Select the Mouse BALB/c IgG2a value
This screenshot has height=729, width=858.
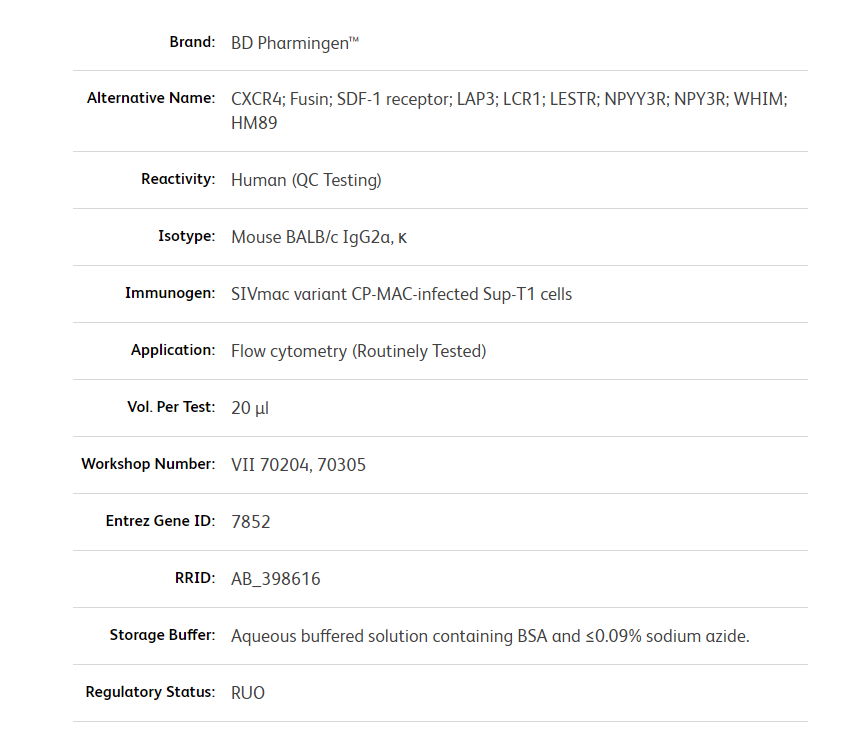(x=319, y=237)
